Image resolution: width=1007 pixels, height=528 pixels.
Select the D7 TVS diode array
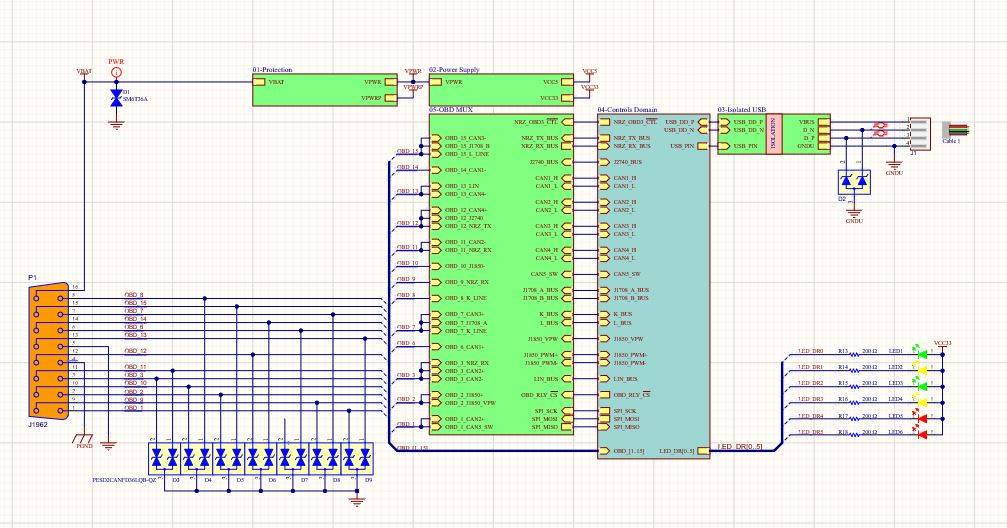[293, 459]
